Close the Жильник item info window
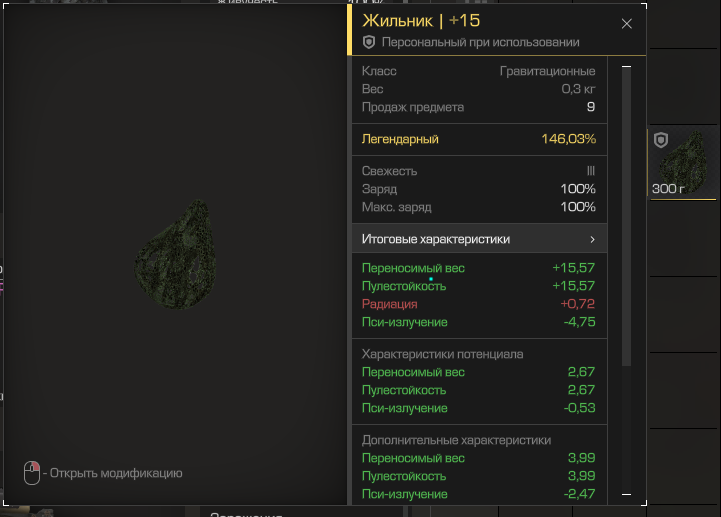This screenshot has height=517, width=721. [627, 23]
